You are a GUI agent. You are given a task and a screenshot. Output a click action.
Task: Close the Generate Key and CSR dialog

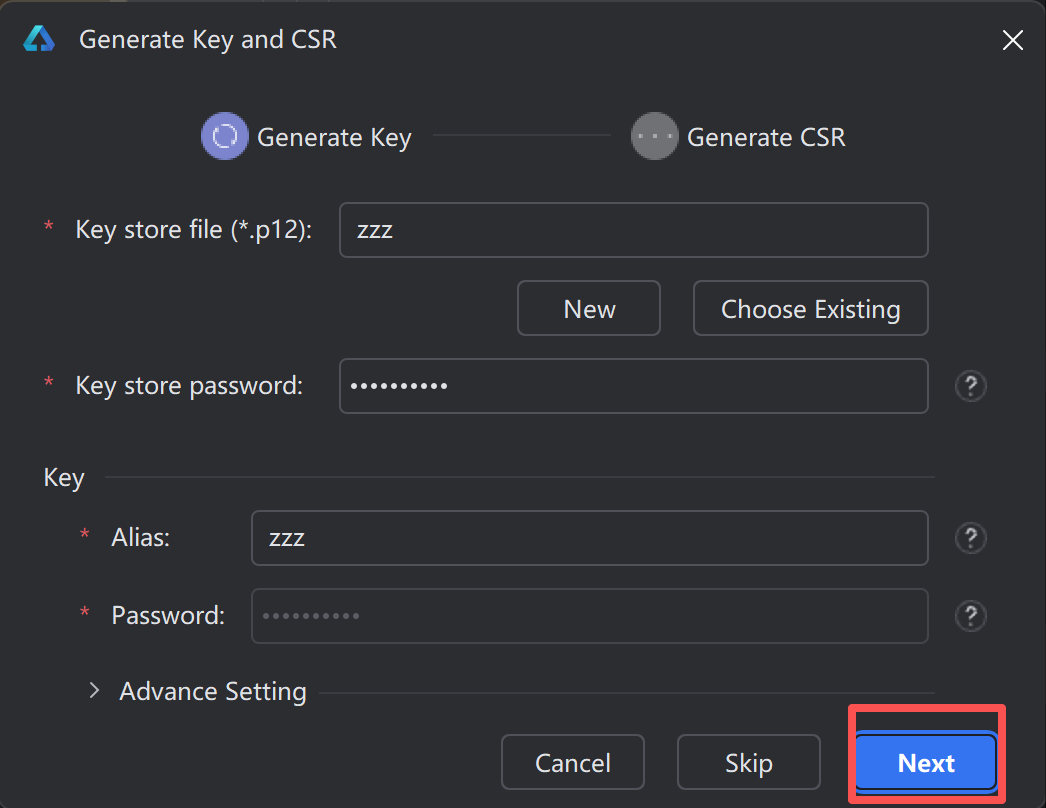(x=1012, y=40)
